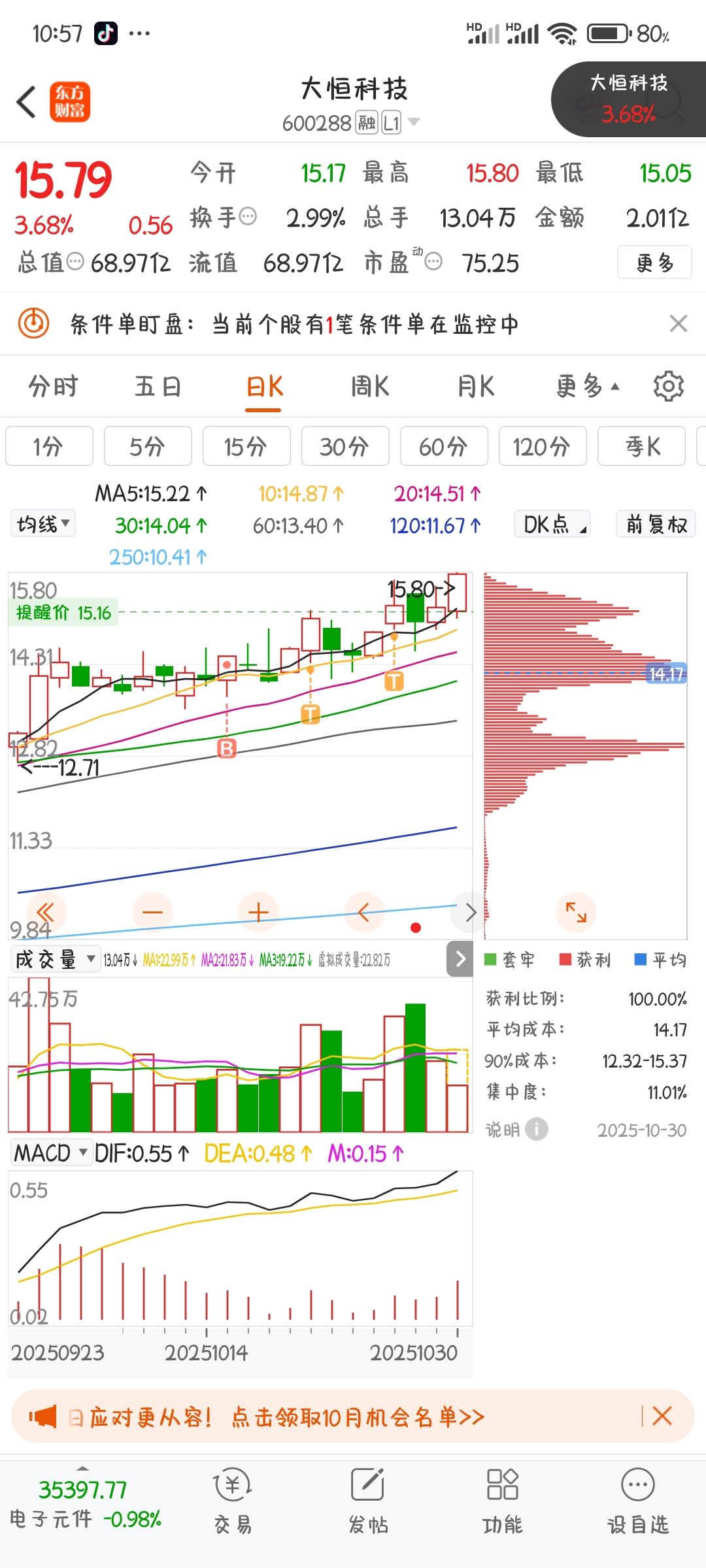Tap the lower T marker on chart

[311, 714]
